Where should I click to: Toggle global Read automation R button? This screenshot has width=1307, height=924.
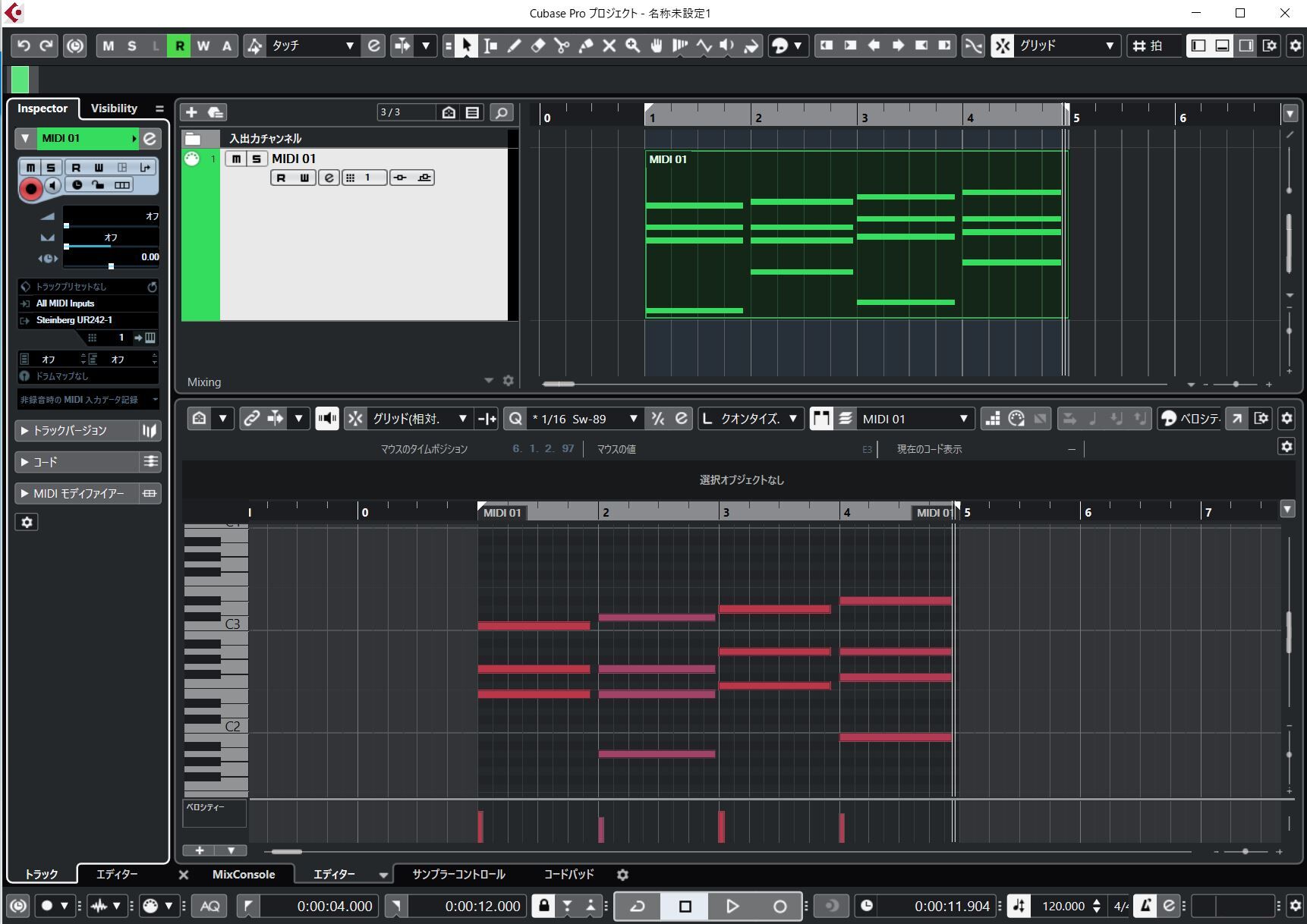tap(179, 46)
